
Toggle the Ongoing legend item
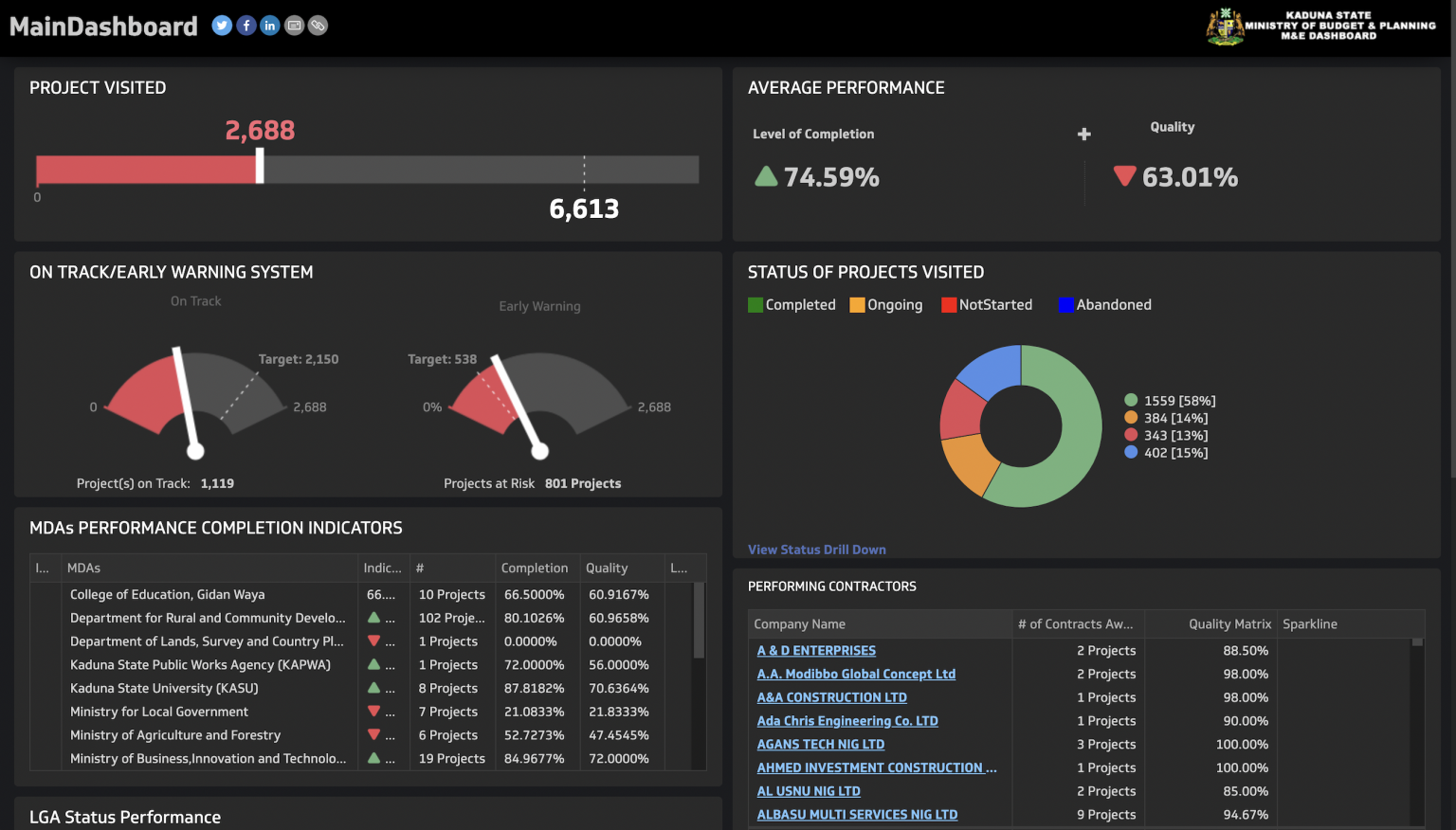point(886,305)
